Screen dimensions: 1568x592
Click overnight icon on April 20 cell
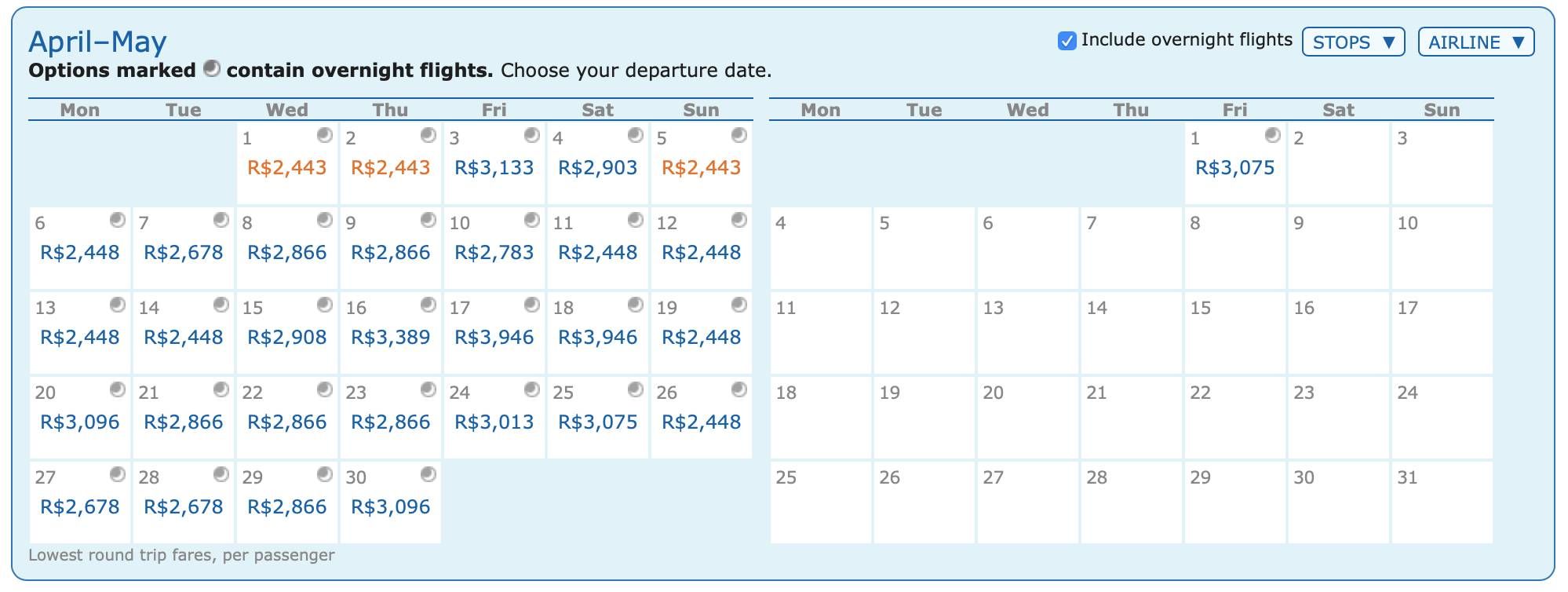[118, 389]
